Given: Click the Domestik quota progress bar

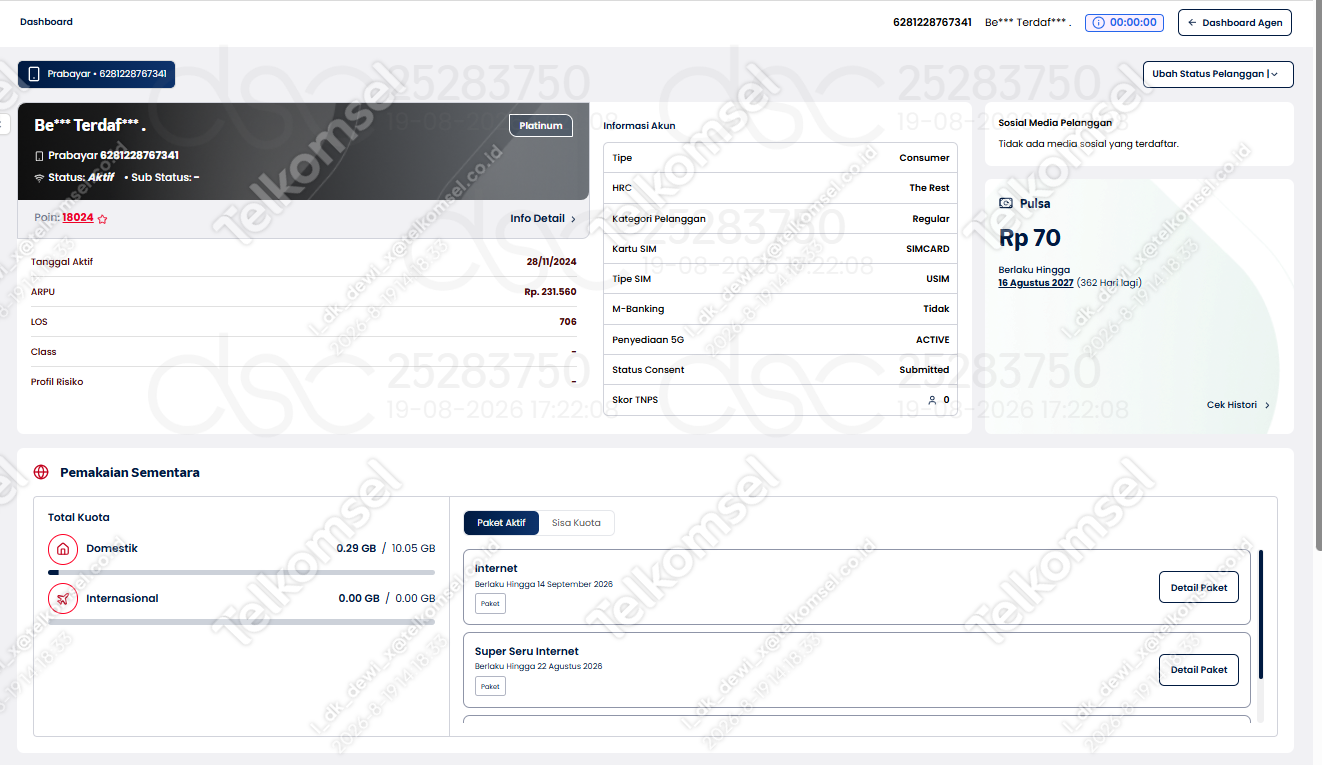Looking at the screenshot, I should 241,572.
